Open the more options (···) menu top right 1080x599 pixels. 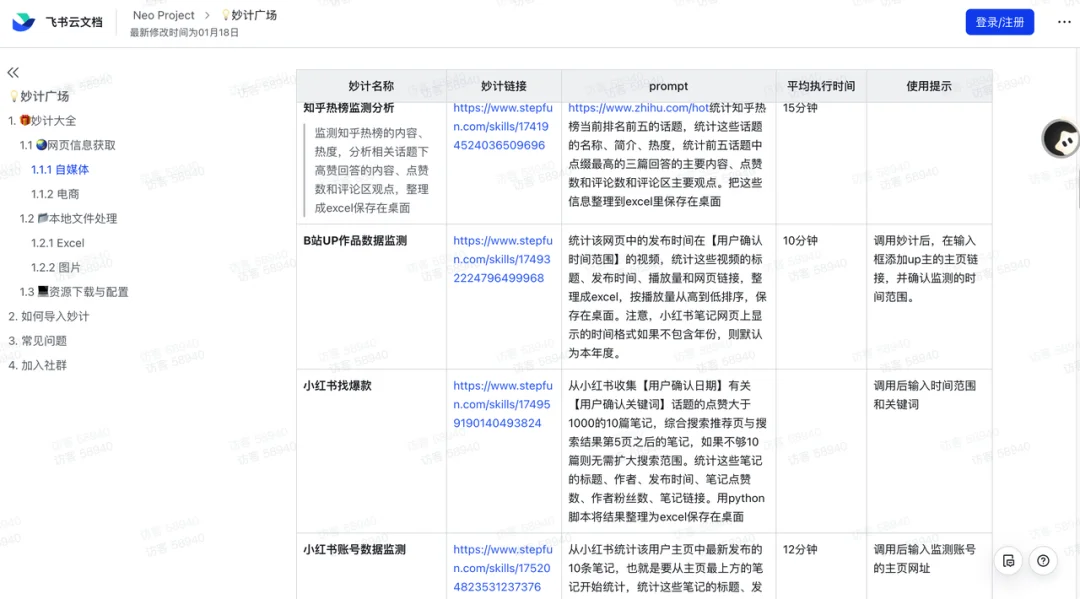(1063, 22)
